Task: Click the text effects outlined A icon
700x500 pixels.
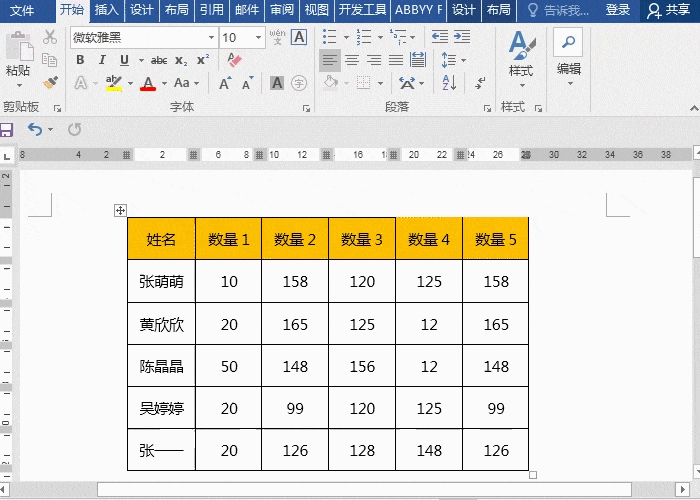Action: pos(81,83)
